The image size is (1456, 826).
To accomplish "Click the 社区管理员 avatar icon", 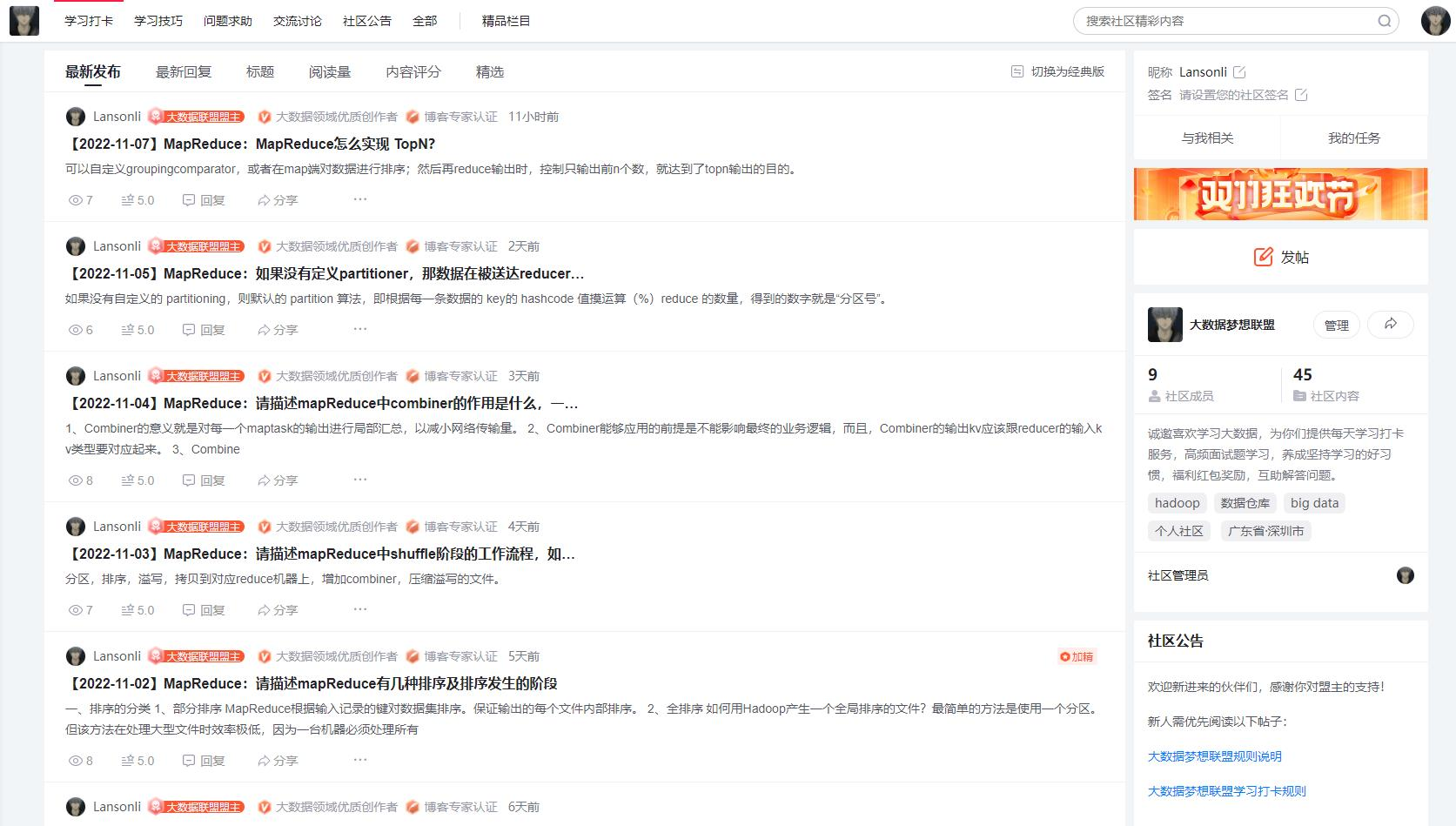I will (1406, 575).
